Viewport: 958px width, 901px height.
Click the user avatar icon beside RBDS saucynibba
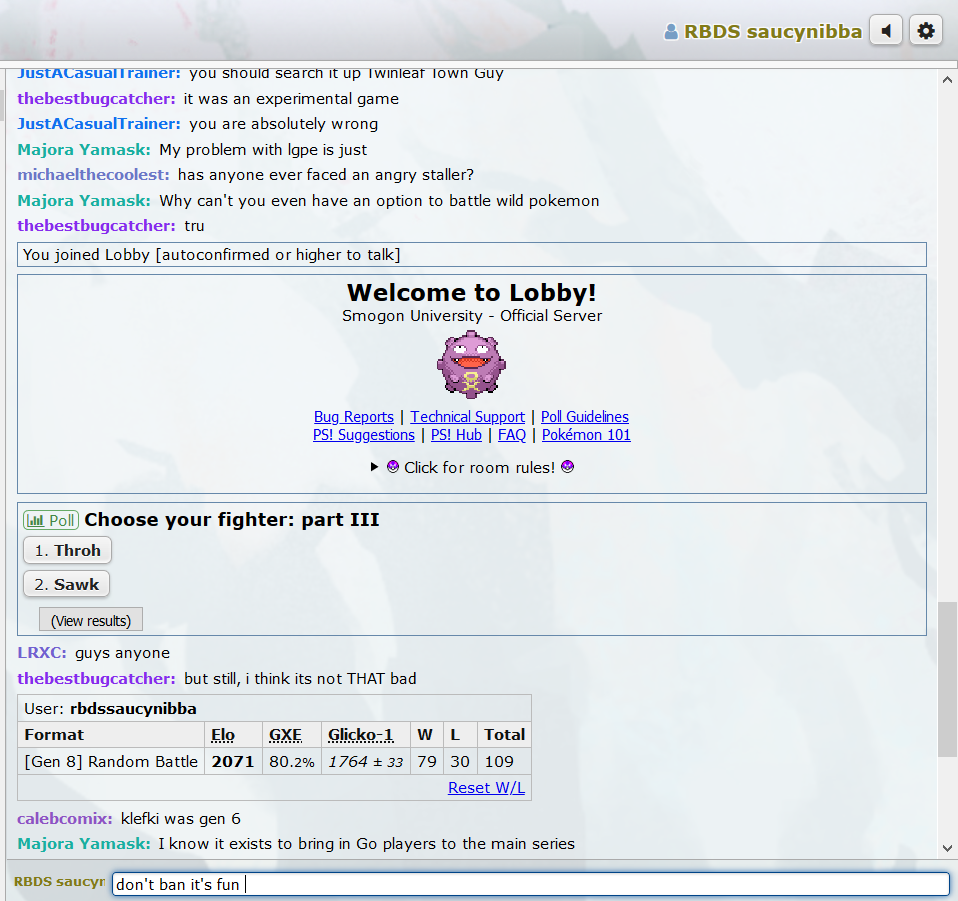point(671,32)
